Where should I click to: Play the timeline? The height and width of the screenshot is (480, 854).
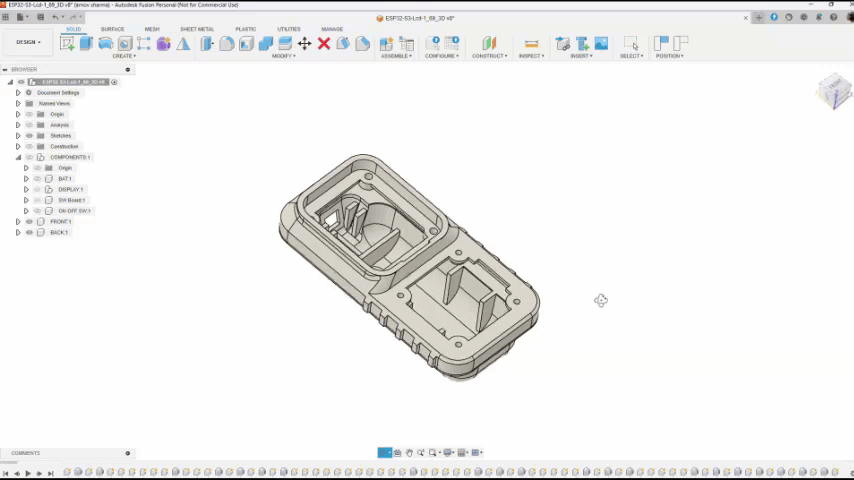pos(28,473)
